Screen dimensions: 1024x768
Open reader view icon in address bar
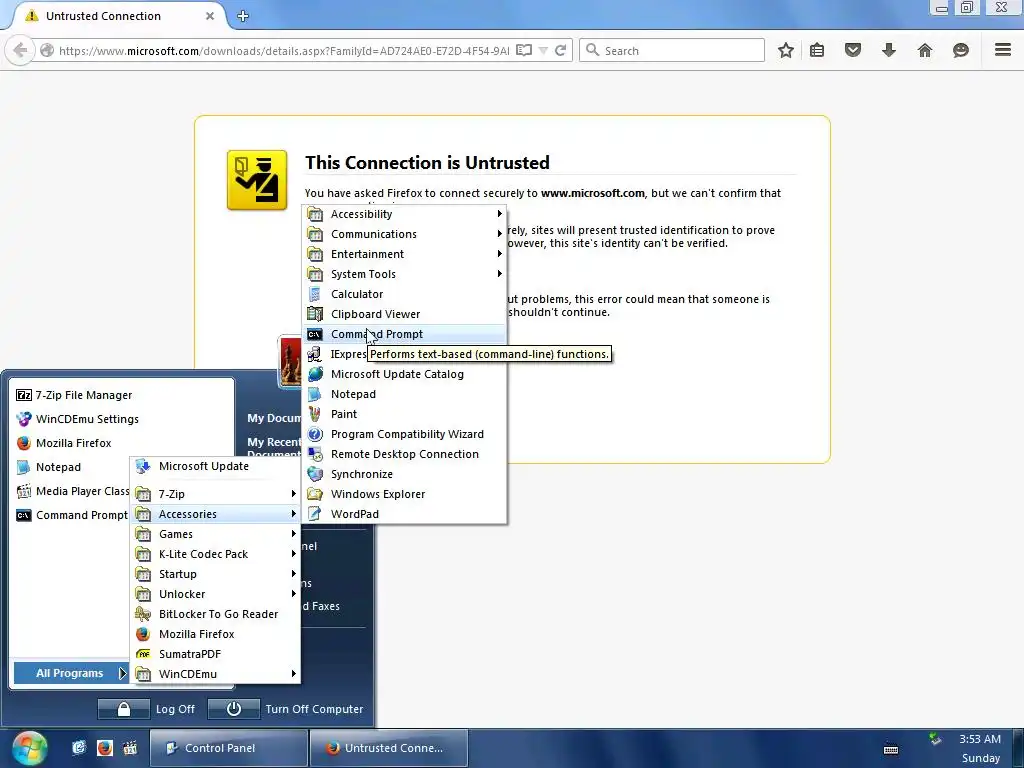coord(524,50)
